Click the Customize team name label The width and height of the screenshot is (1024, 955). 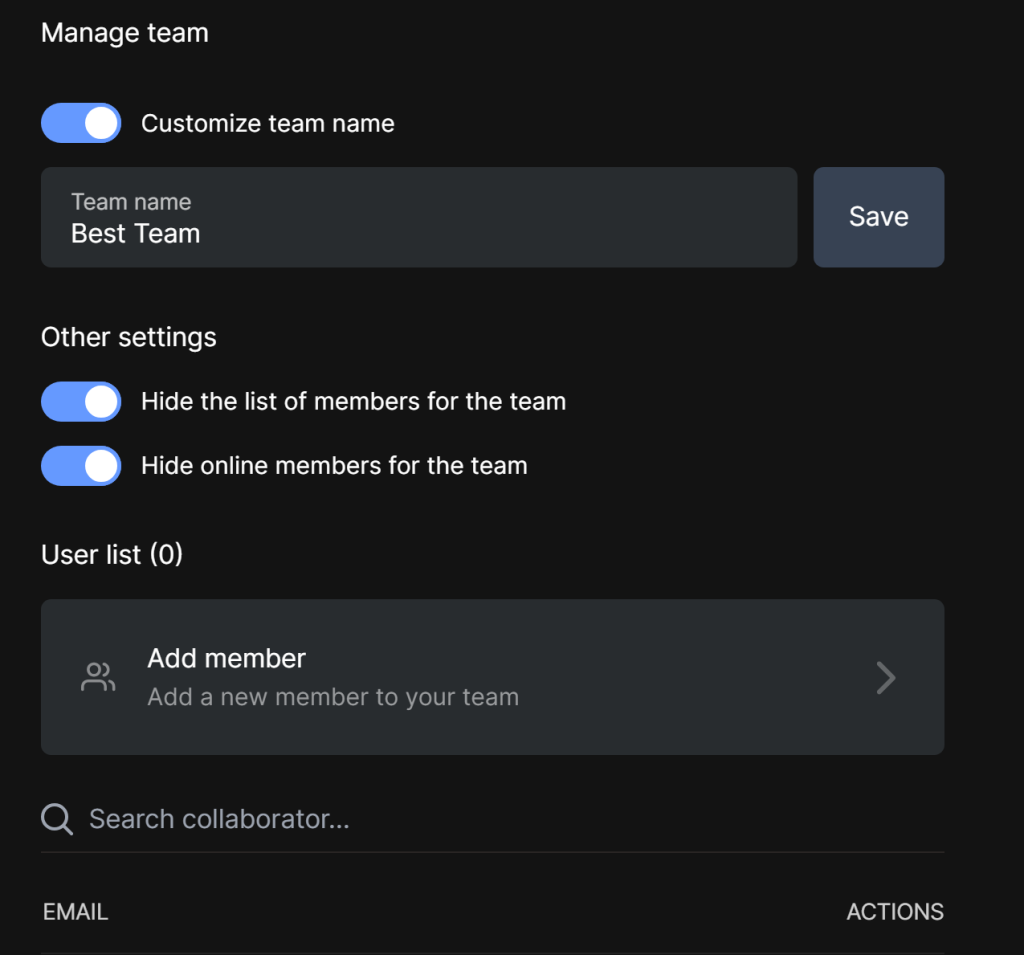point(268,123)
